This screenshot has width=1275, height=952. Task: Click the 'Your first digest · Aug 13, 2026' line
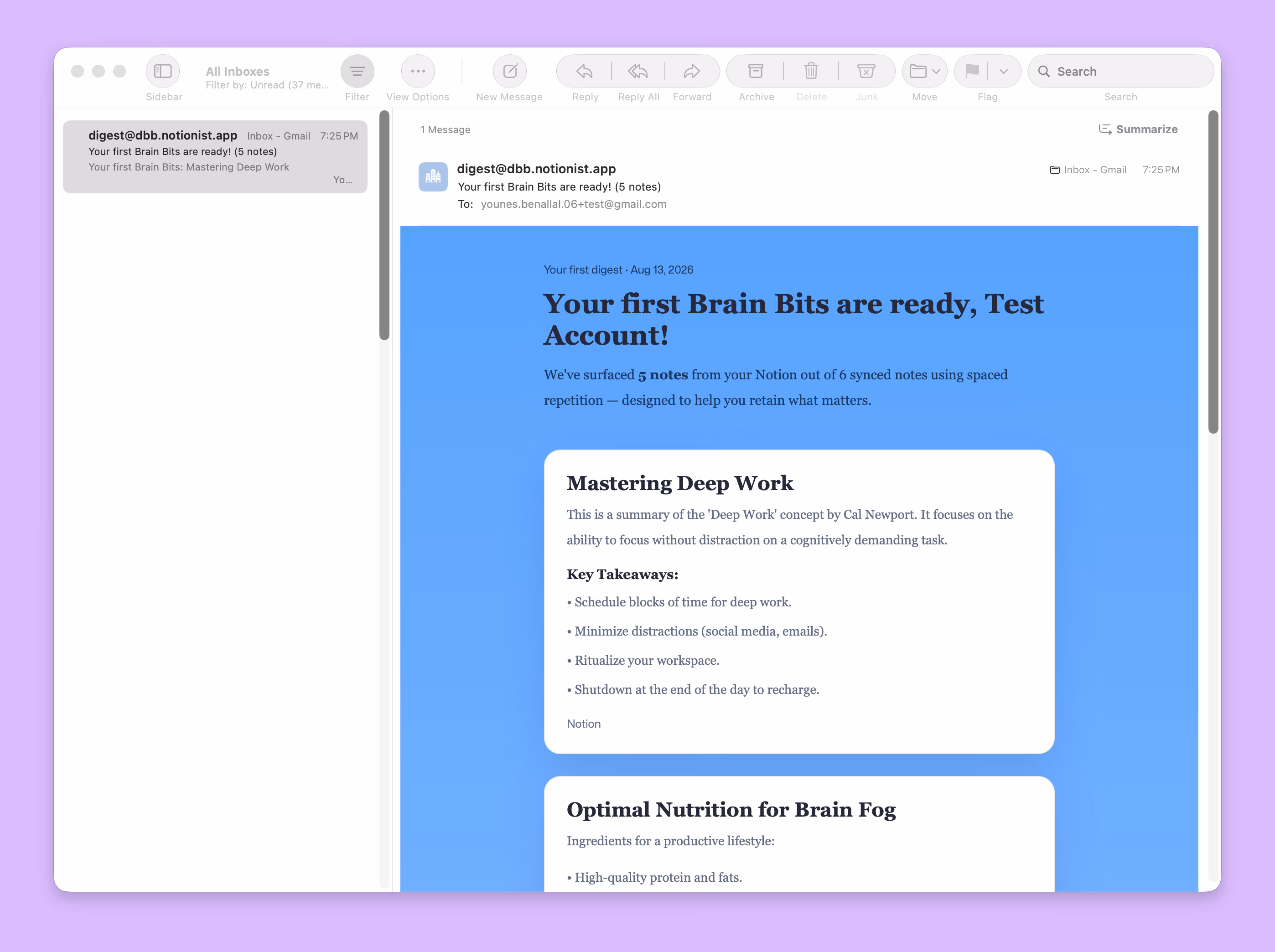tap(618, 270)
